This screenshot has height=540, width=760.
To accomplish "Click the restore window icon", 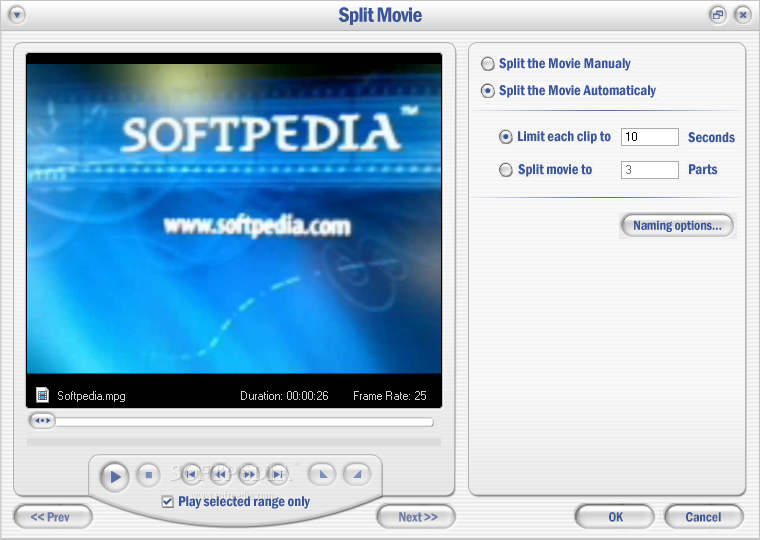I will coord(718,15).
